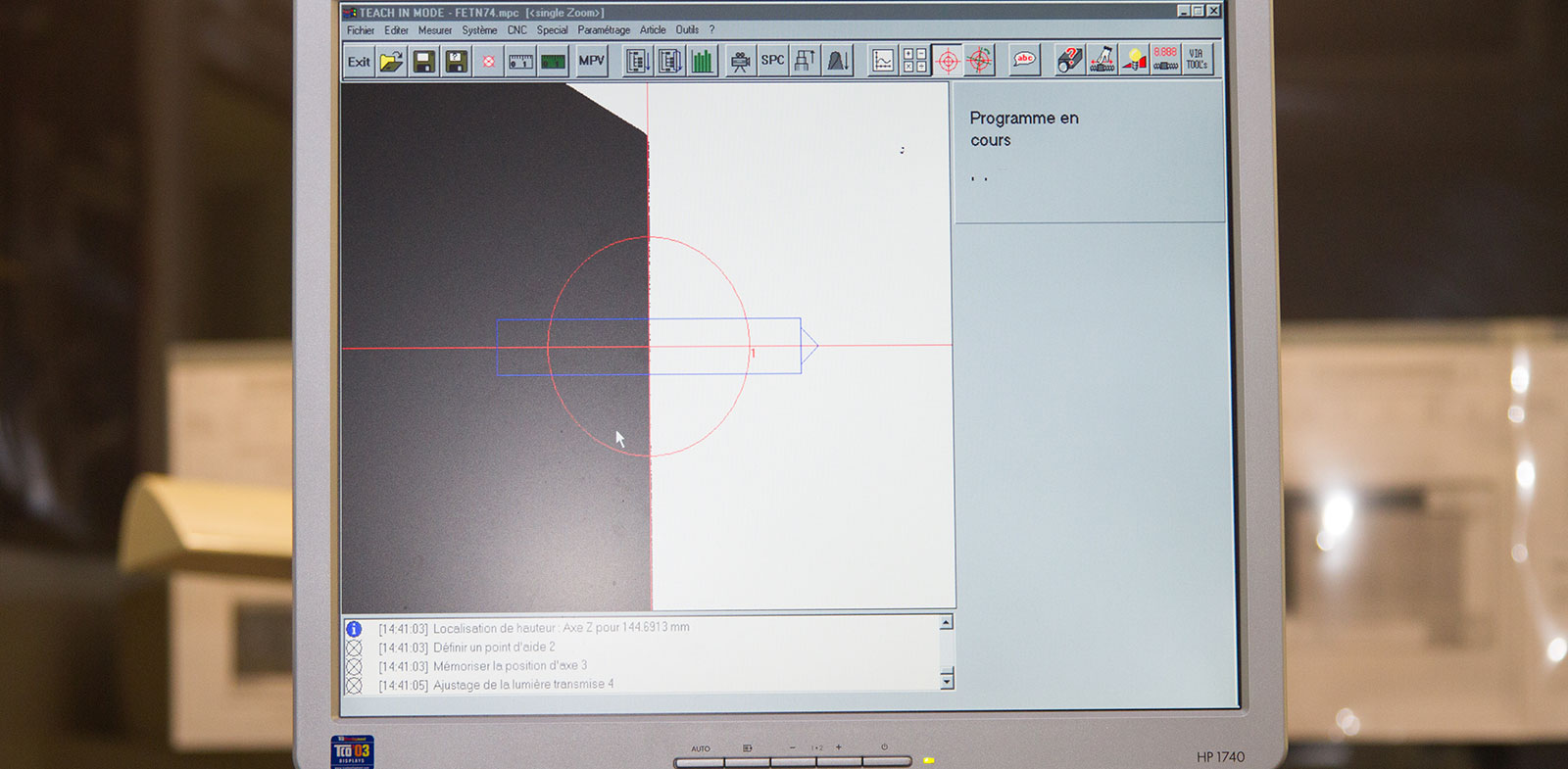Select log row "Ajustage de la lumière transmise 4"

[x=480, y=685]
